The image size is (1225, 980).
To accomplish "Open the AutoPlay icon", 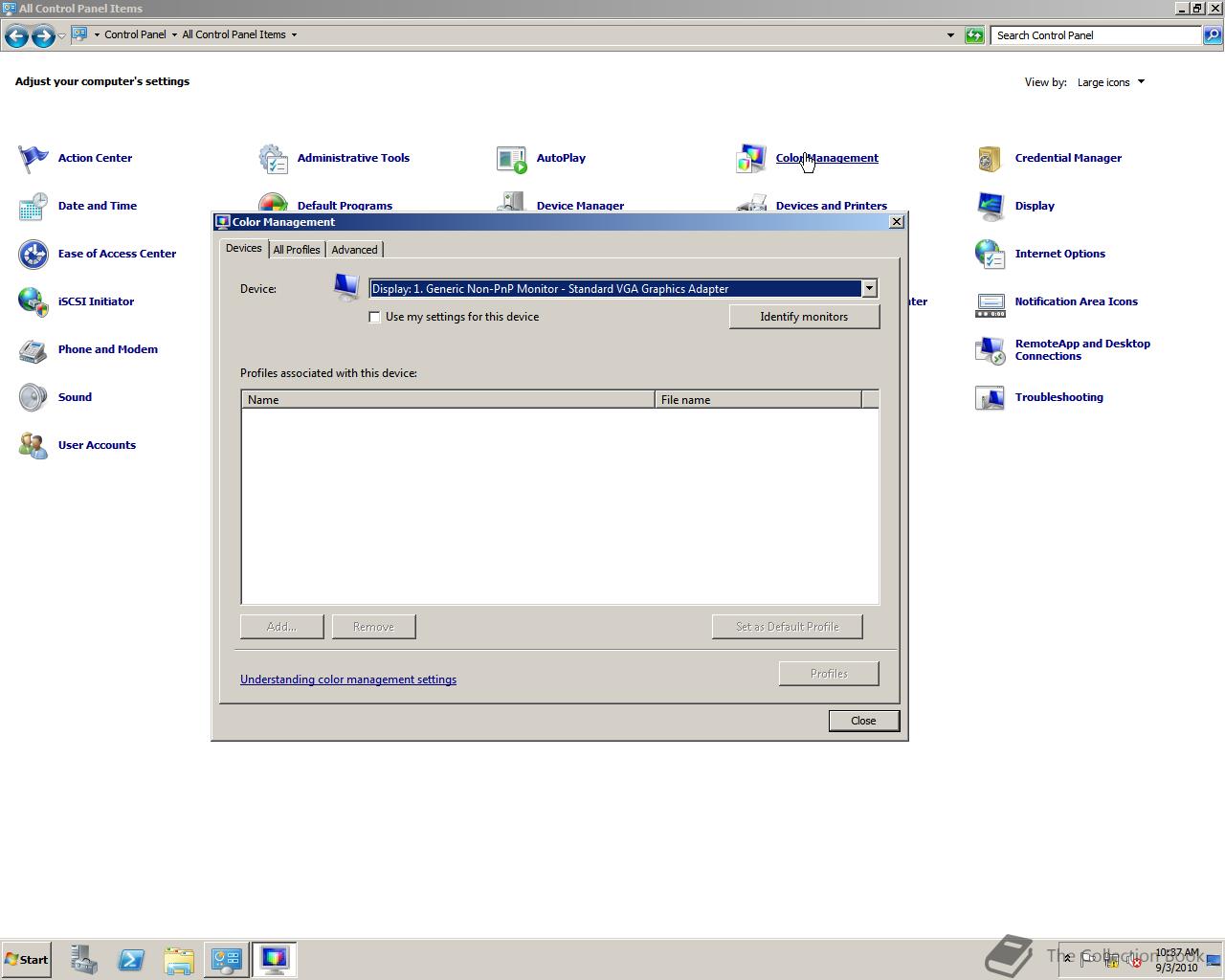I will point(512,158).
